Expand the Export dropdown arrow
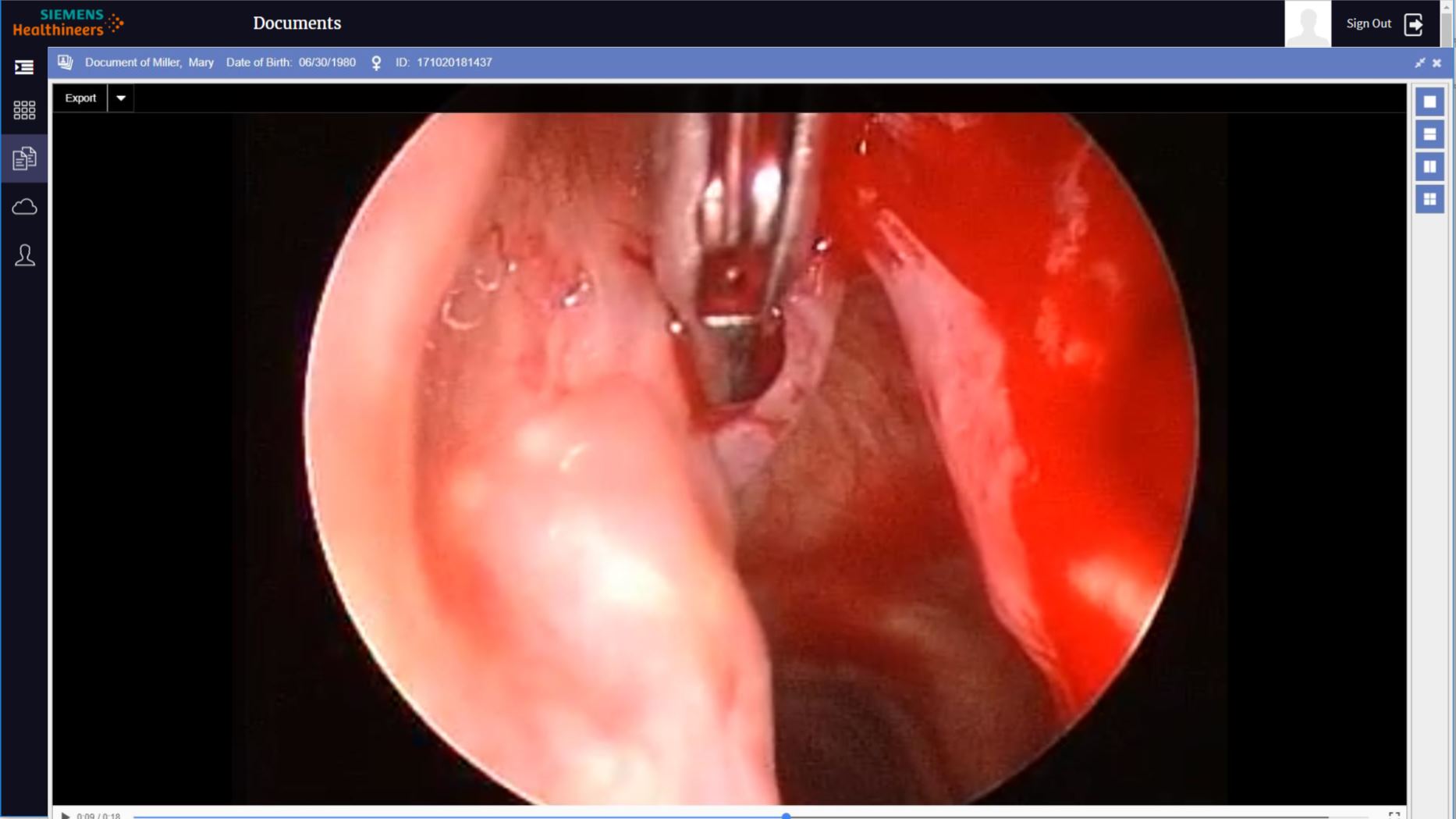The height and width of the screenshot is (819, 1456). click(121, 98)
